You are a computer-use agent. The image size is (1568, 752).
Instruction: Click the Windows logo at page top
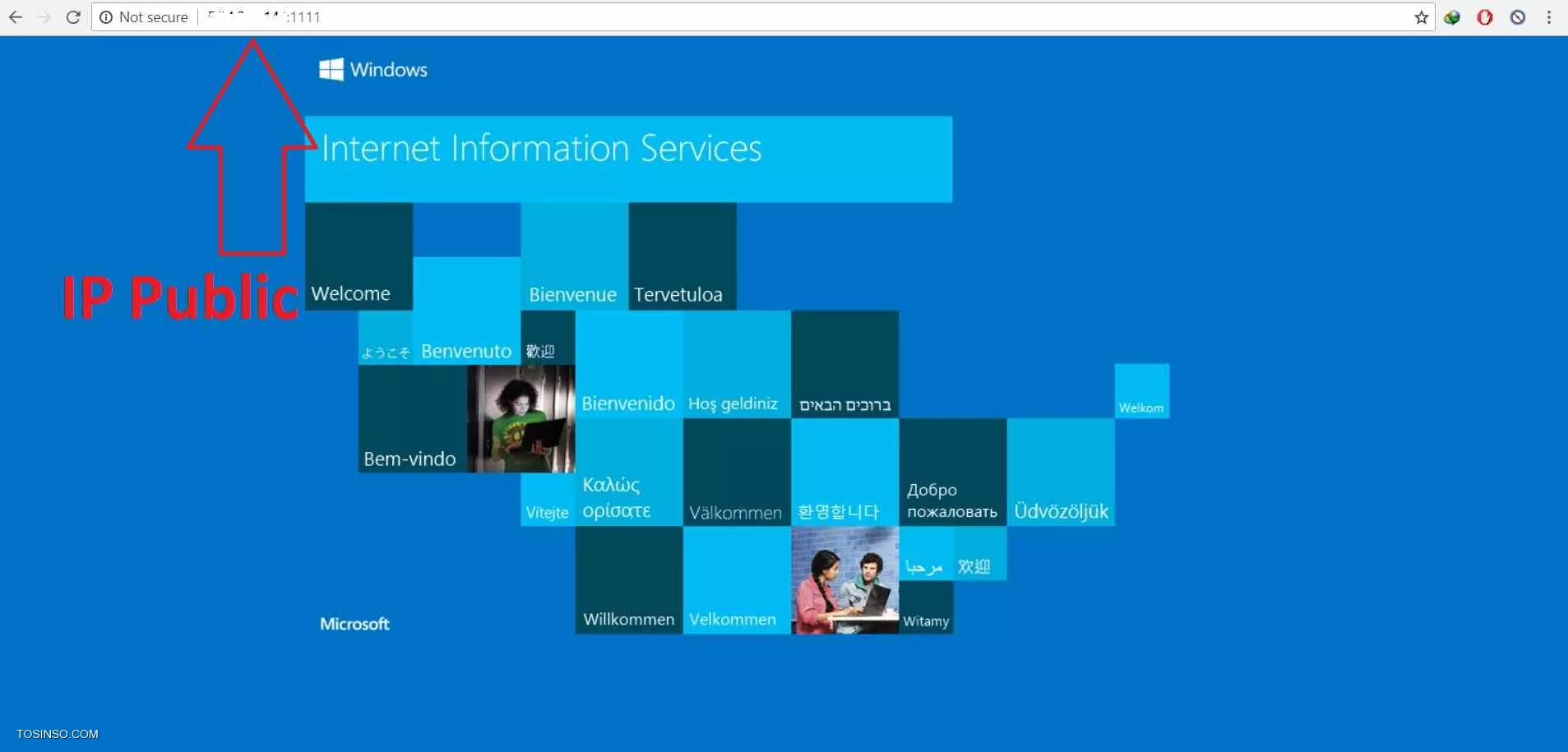click(373, 70)
